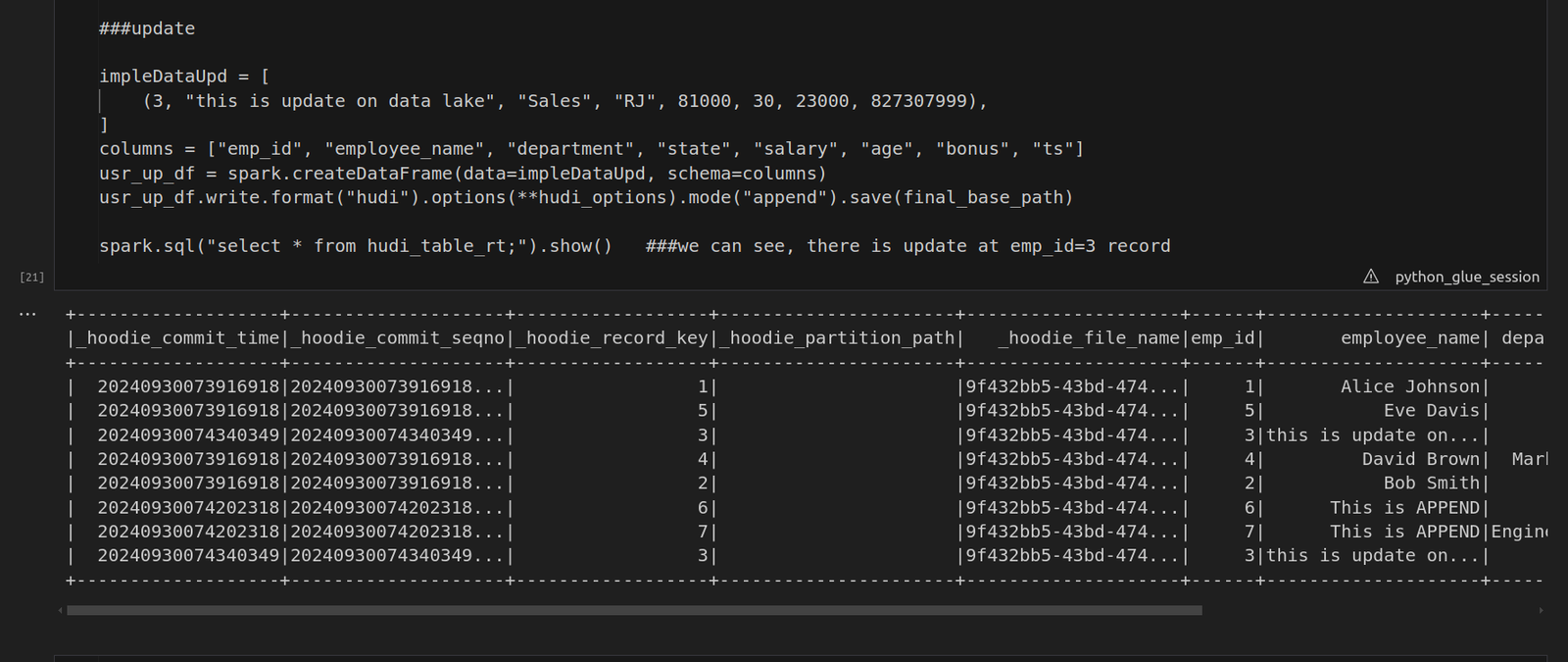Place cursor on the ###update comment line
The height and width of the screenshot is (662, 1568).
click(147, 28)
